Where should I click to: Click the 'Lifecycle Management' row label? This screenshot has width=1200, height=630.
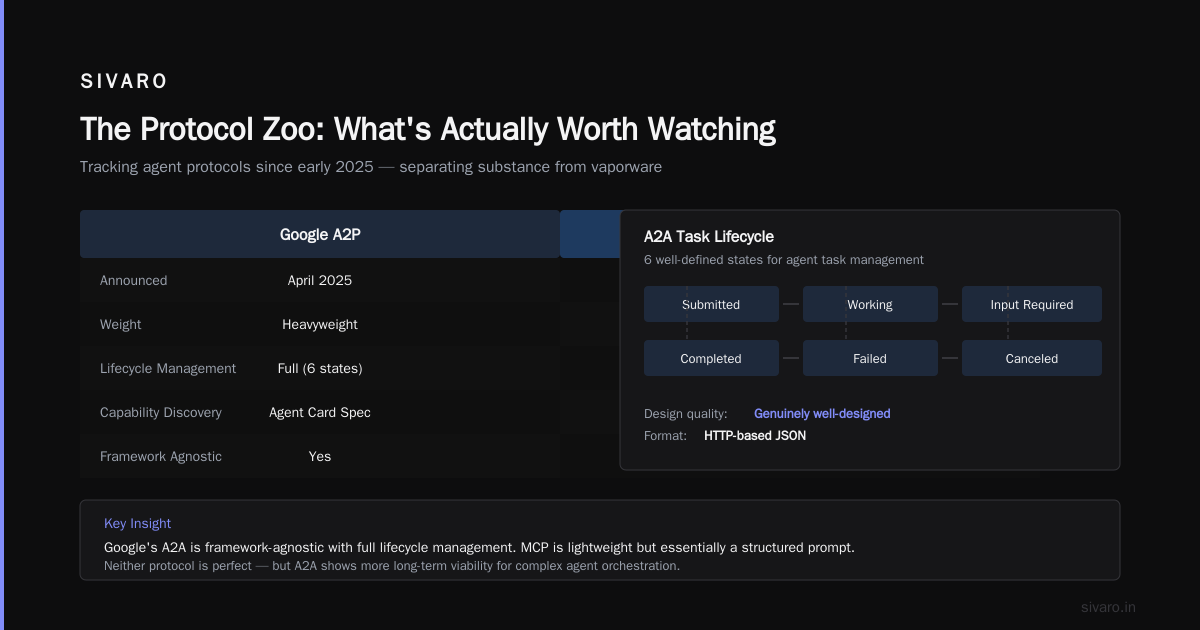click(x=168, y=368)
